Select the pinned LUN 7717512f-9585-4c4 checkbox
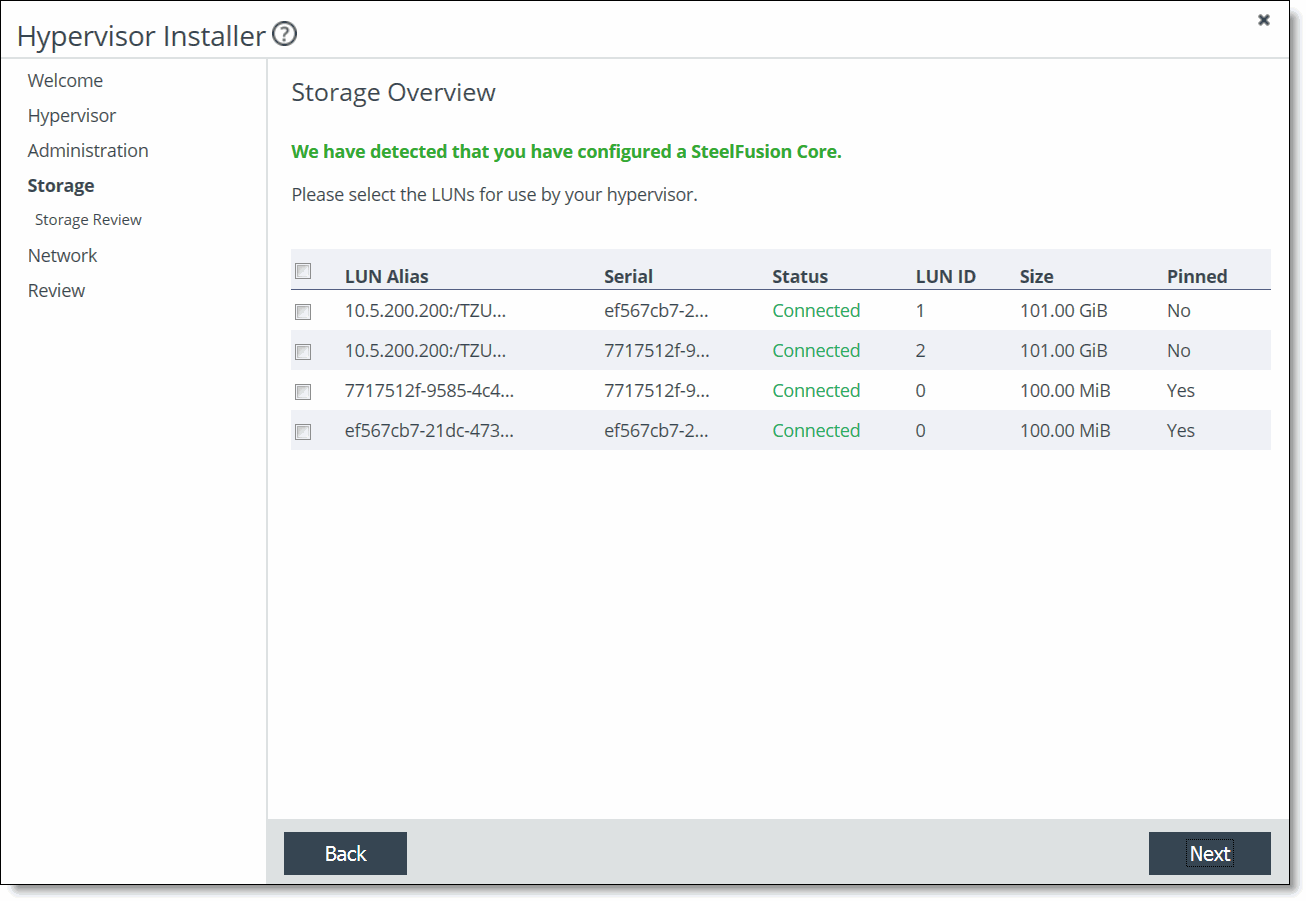Viewport: 1306px width, 901px height. pyautogui.click(x=303, y=391)
